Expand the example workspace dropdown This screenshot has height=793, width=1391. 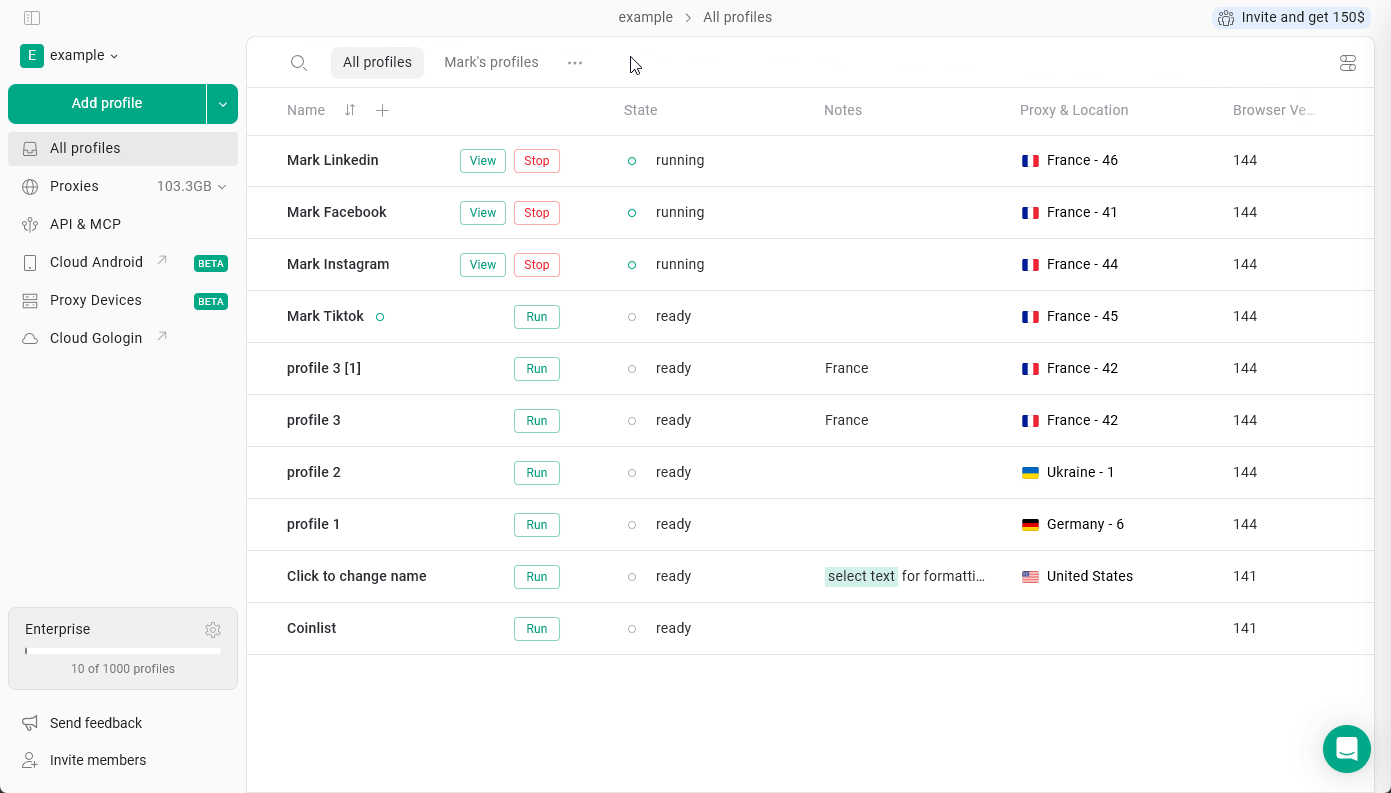click(113, 55)
